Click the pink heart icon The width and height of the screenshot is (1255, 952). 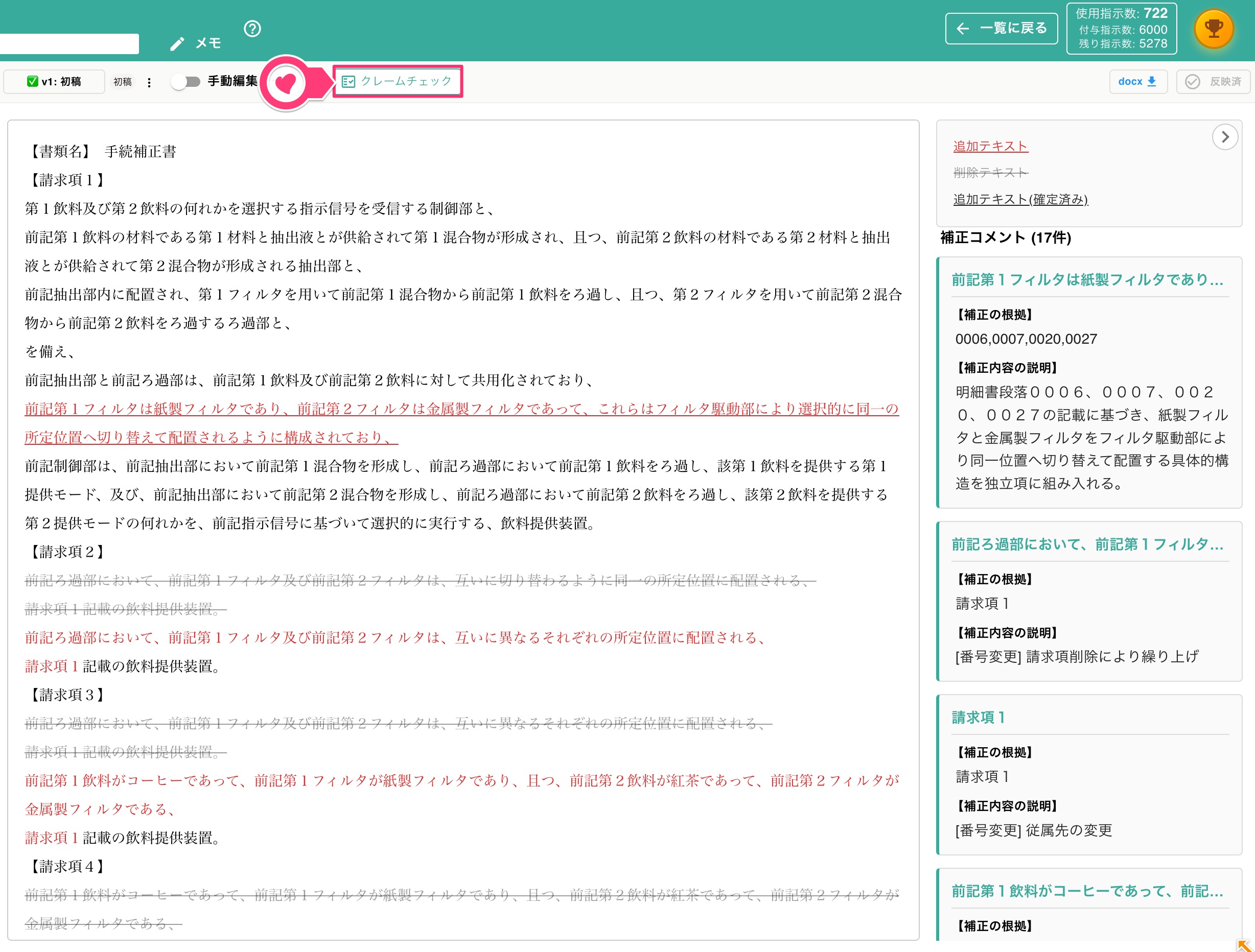pyautogui.click(x=285, y=83)
